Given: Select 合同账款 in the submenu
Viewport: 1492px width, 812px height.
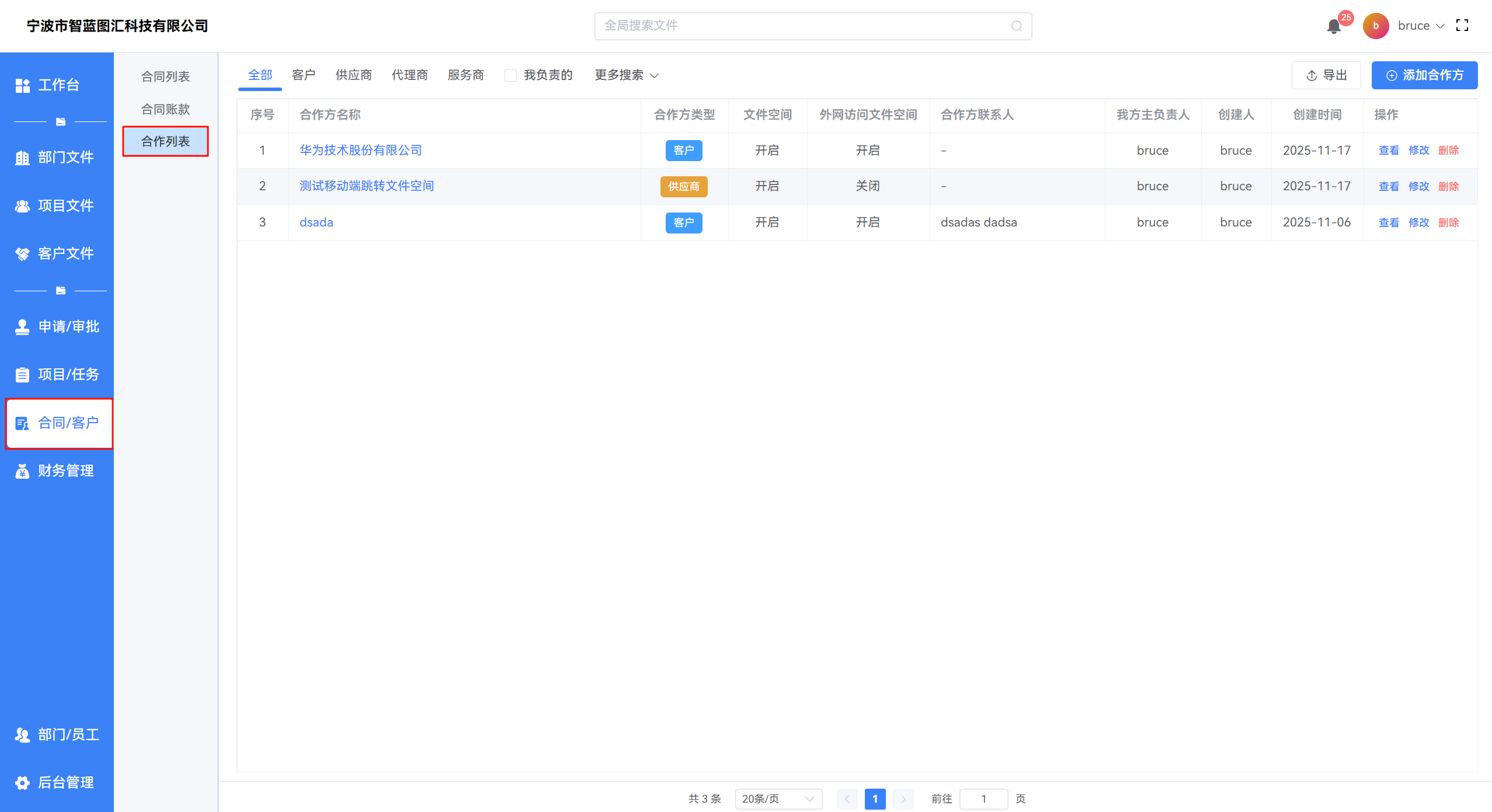Looking at the screenshot, I should pos(165,109).
